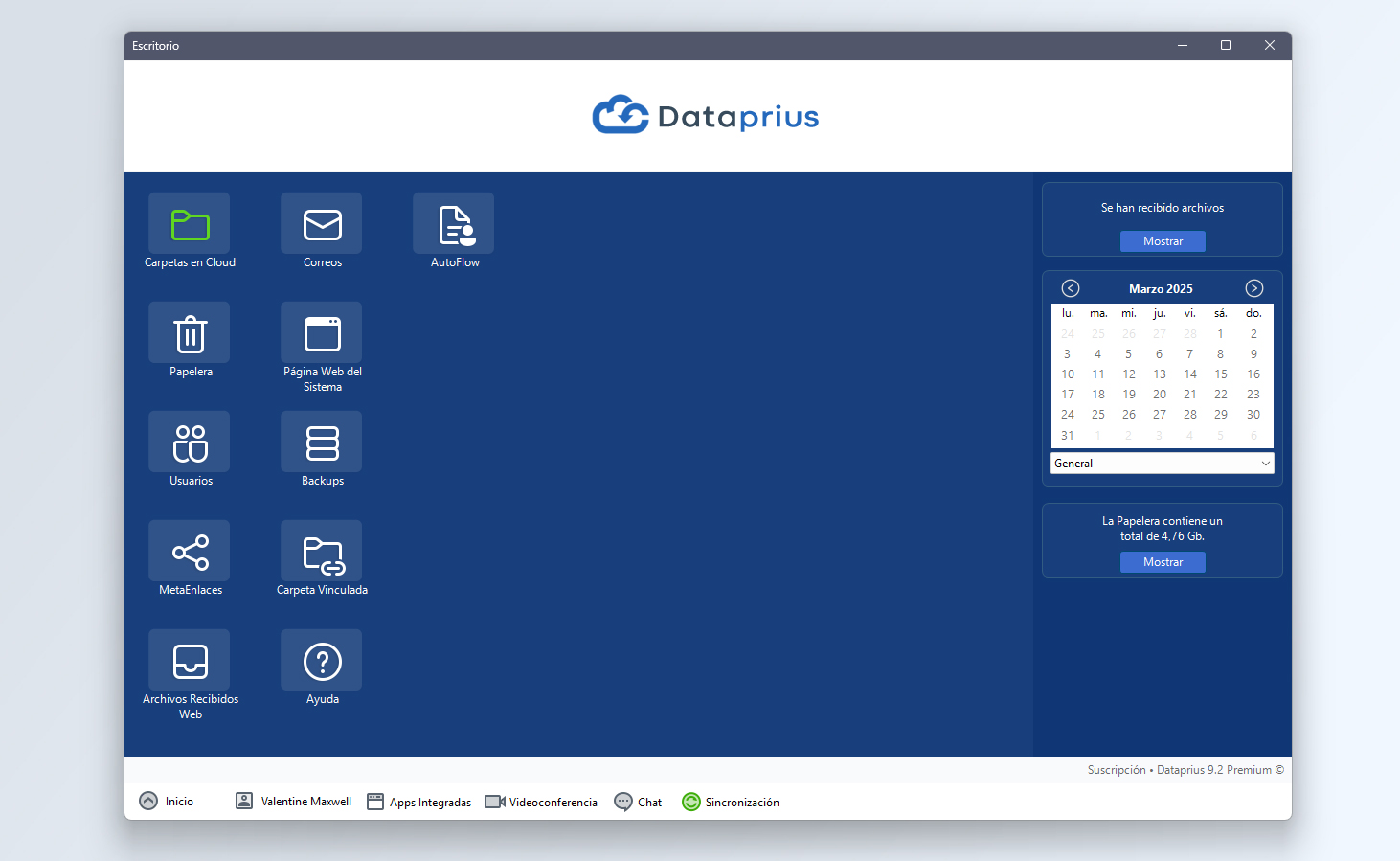Go to next month in calendar

pyautogui.click(x=1254, y=288)
